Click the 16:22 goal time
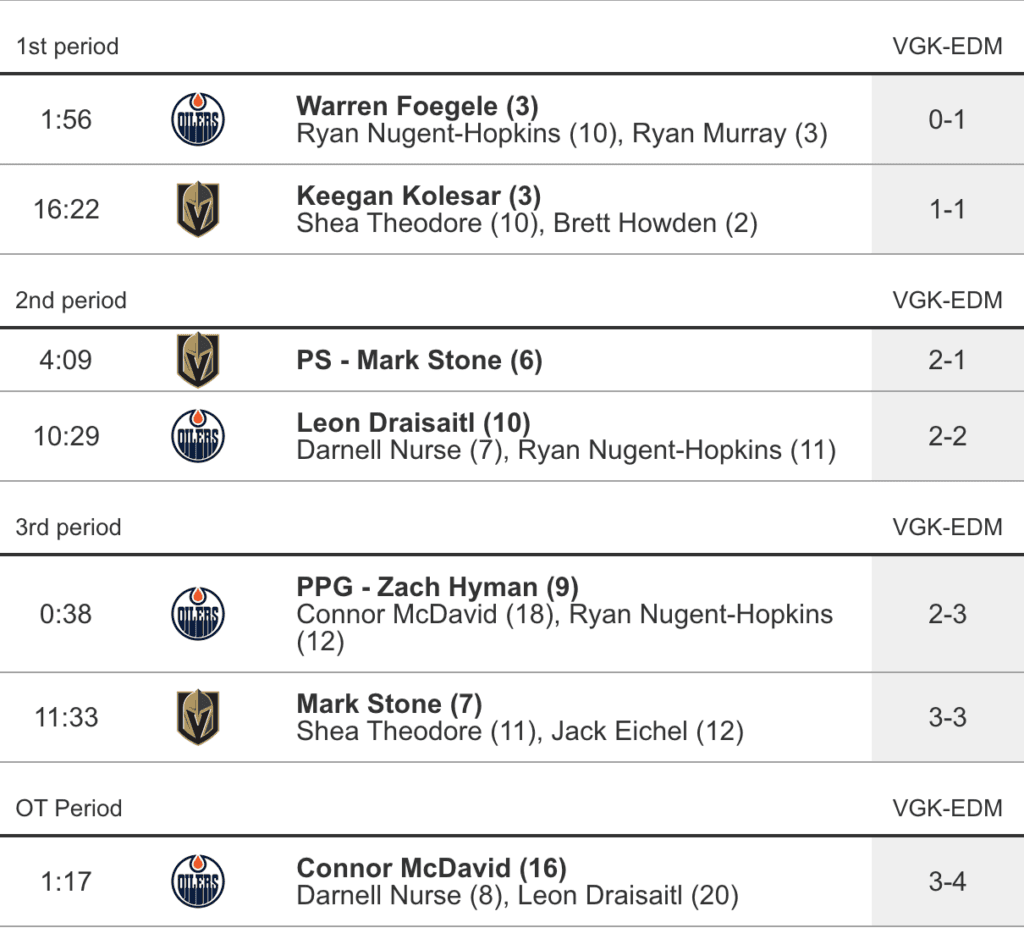Screen dimensions: 1024x928 [66, 209]
